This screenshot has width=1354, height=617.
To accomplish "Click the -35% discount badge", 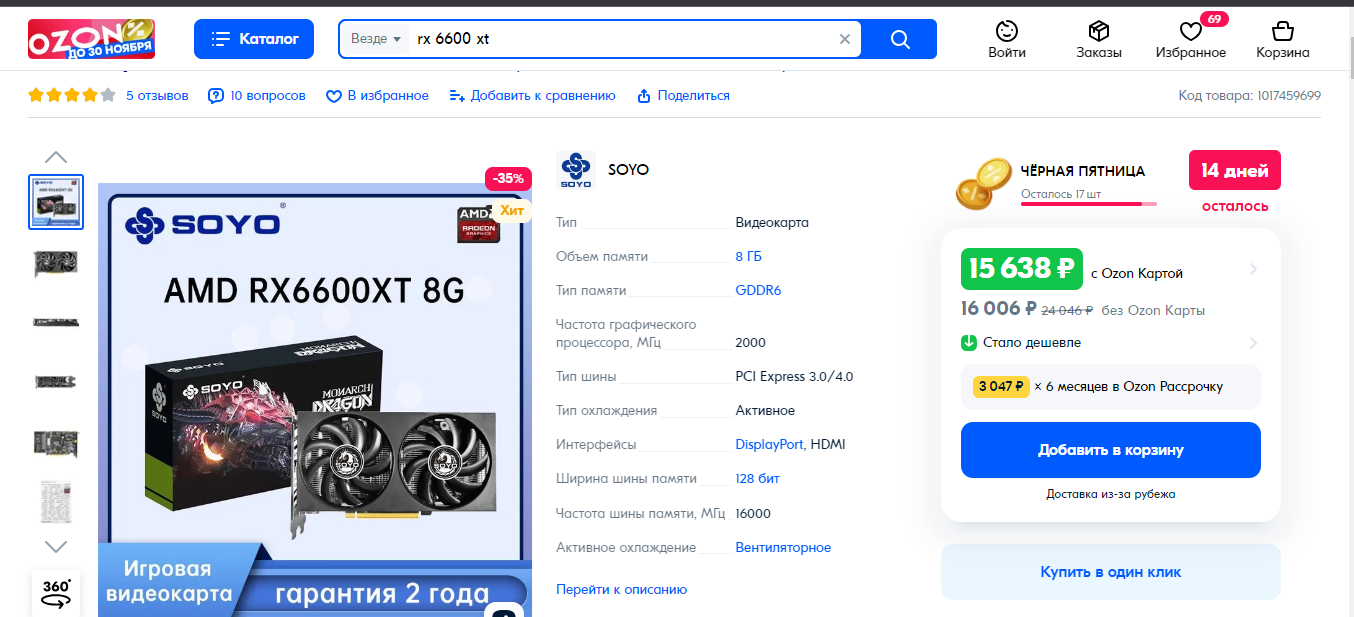I will coord(508,179).
